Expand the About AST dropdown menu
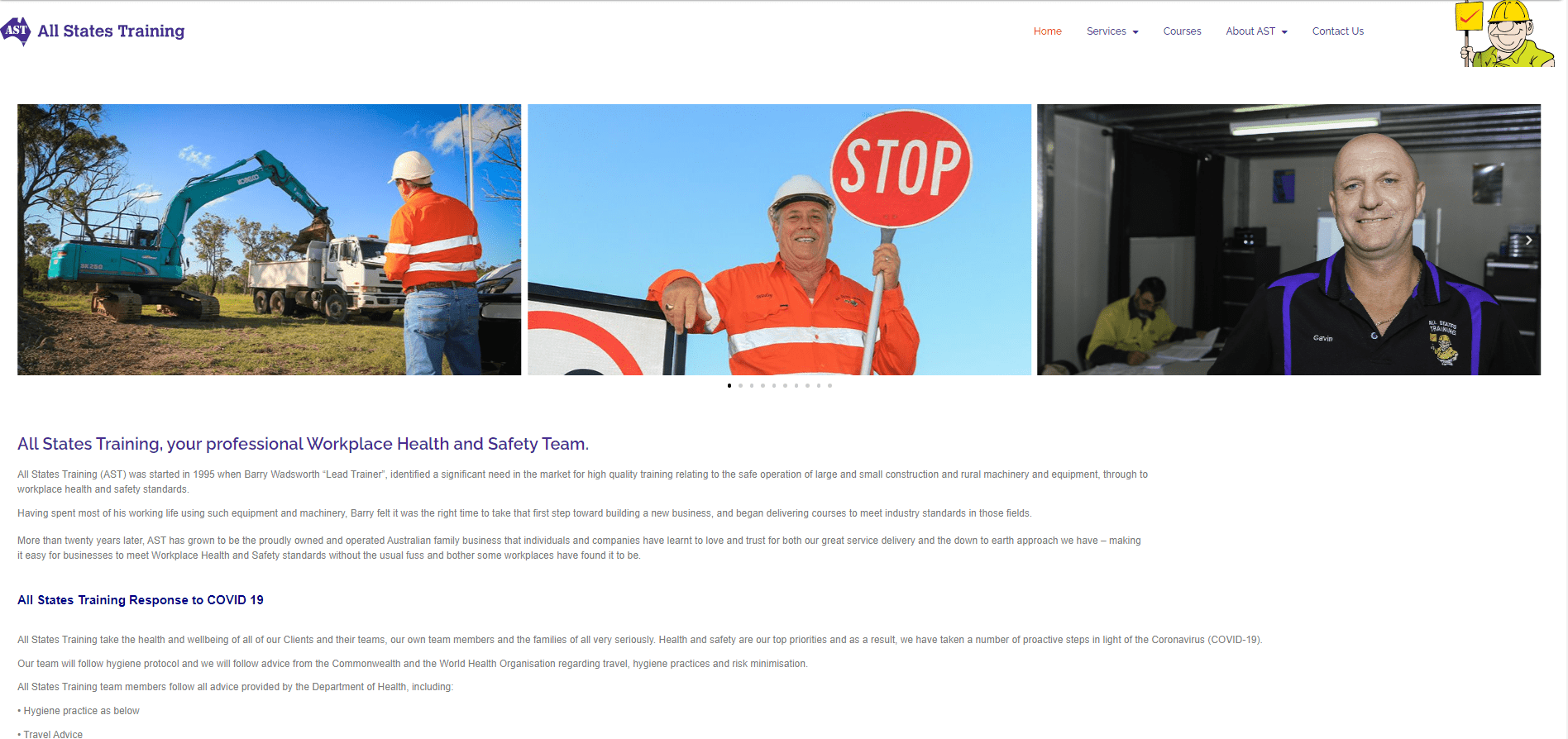 point(1250,31)
